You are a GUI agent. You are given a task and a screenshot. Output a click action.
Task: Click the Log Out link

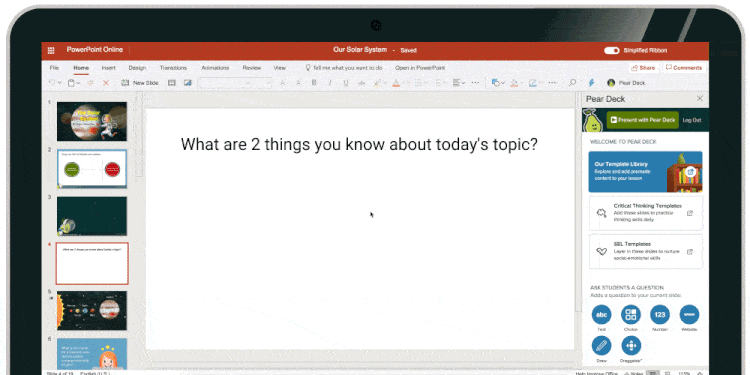click(x=692, y=120)
